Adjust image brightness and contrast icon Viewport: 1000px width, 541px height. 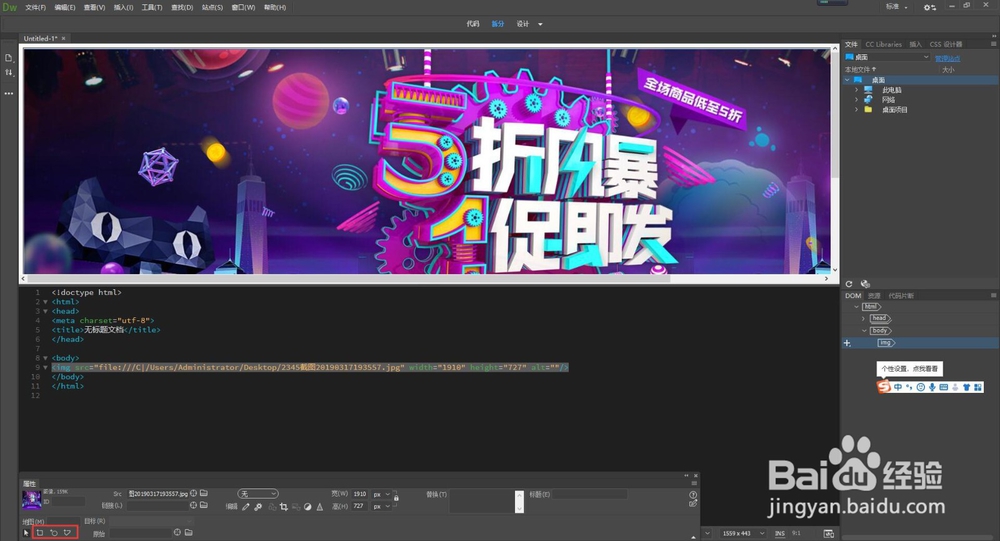(x=308, y=507)
